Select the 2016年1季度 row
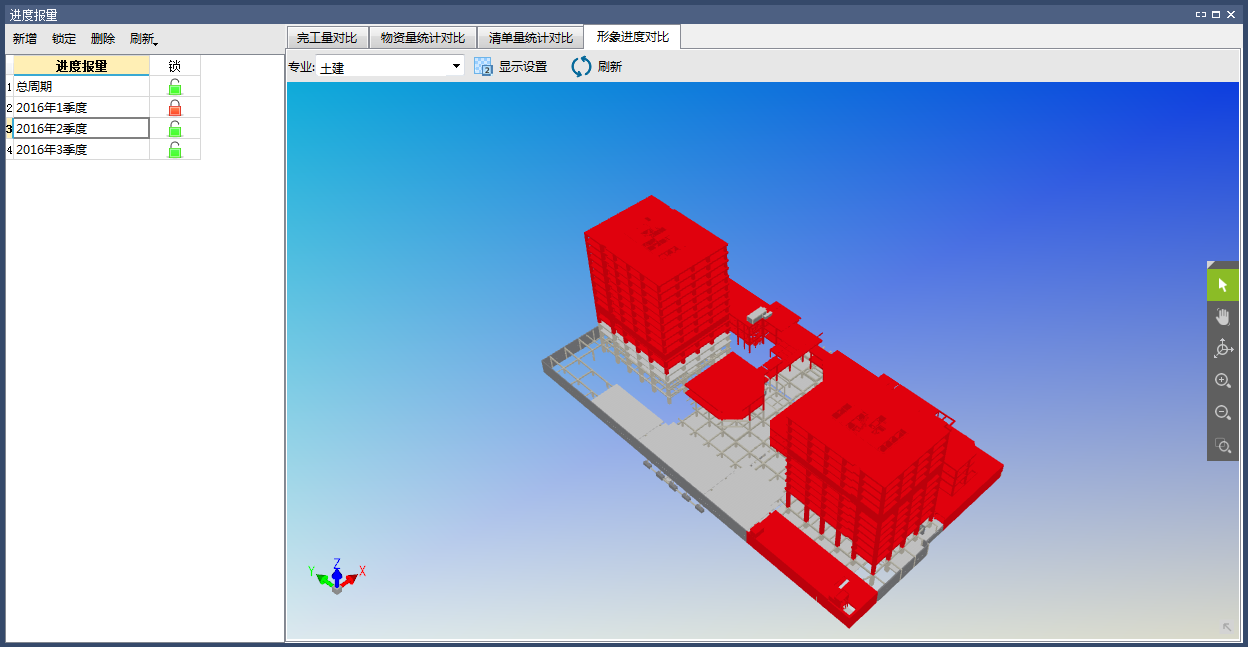This screenshot has width=1248, height=647. pyautogui.click(x=81, y=108)
